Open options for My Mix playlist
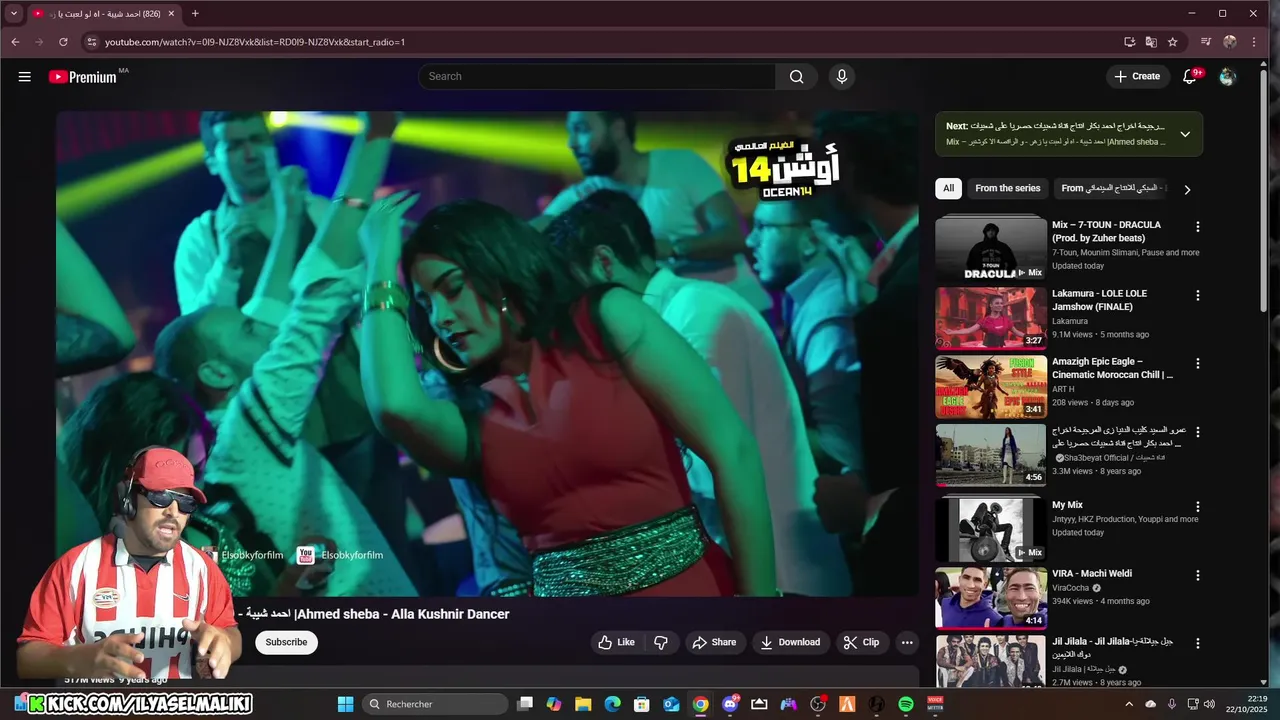 (1197, 507)
